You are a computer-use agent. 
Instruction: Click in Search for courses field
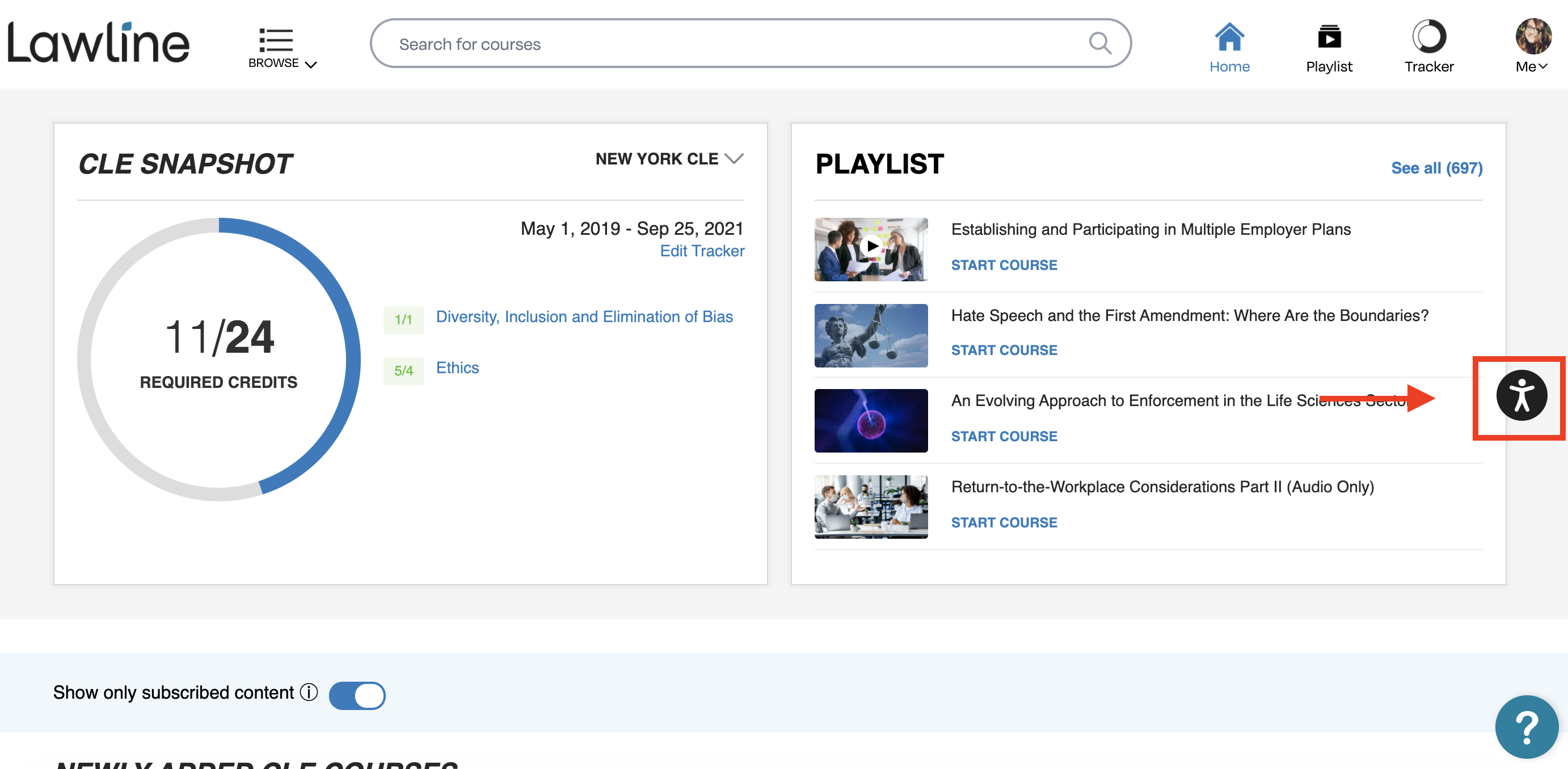[x=731, y=44]
